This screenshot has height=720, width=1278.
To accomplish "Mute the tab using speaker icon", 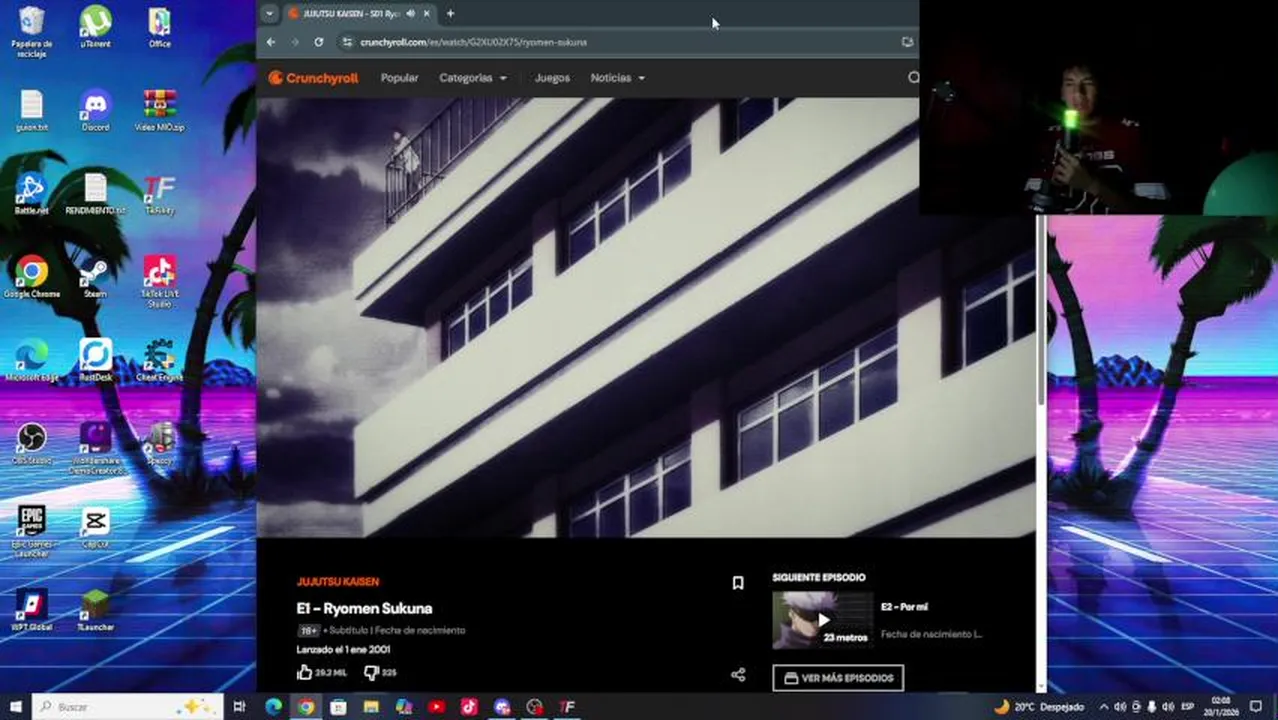I will pyautogui.click(x=411, y=13).
